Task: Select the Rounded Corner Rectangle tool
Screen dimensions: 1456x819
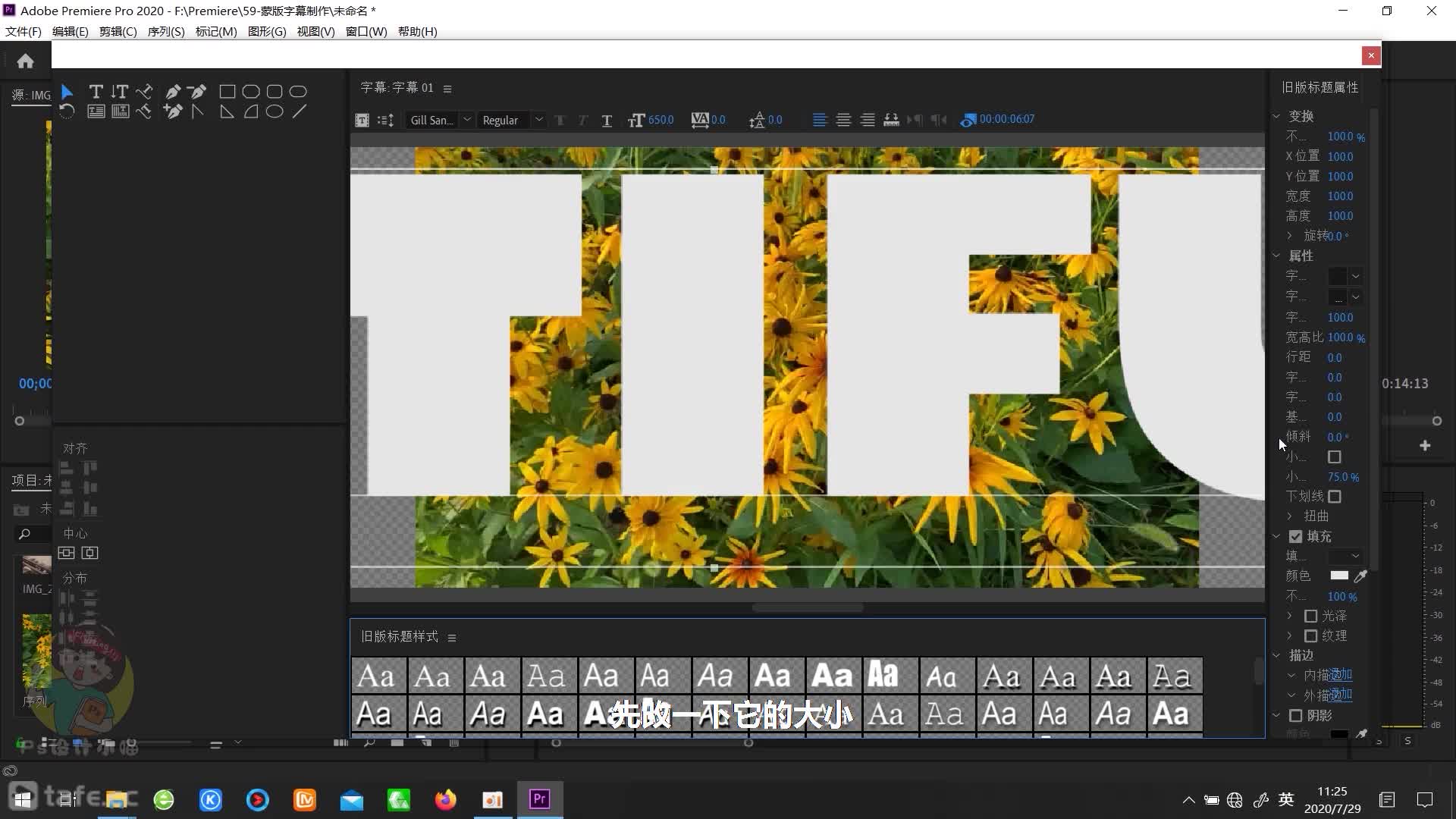Action: [x=275, y=92]
